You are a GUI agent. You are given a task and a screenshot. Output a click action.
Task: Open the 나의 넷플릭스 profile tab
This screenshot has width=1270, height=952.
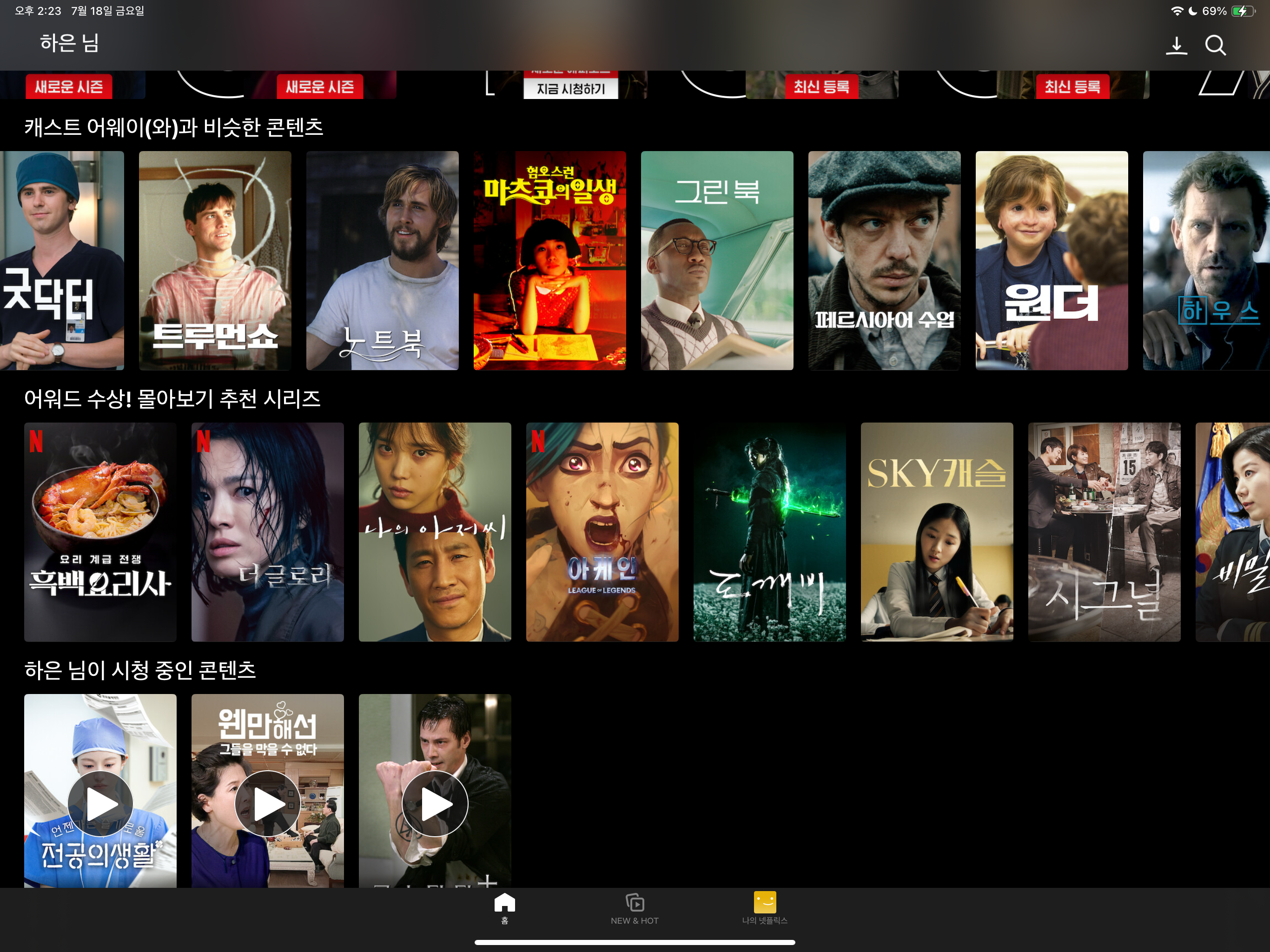point(764,908)
